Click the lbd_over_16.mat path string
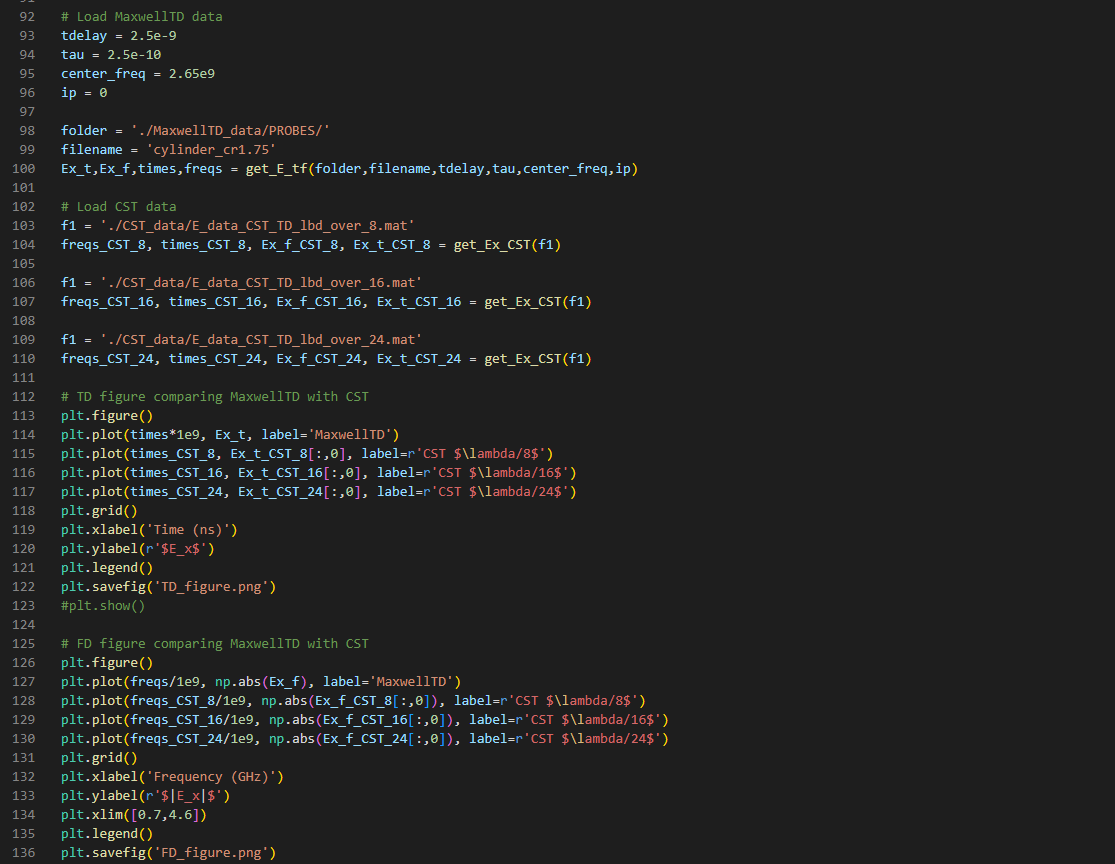This screenshot has width=1115, height=864. 261,283
